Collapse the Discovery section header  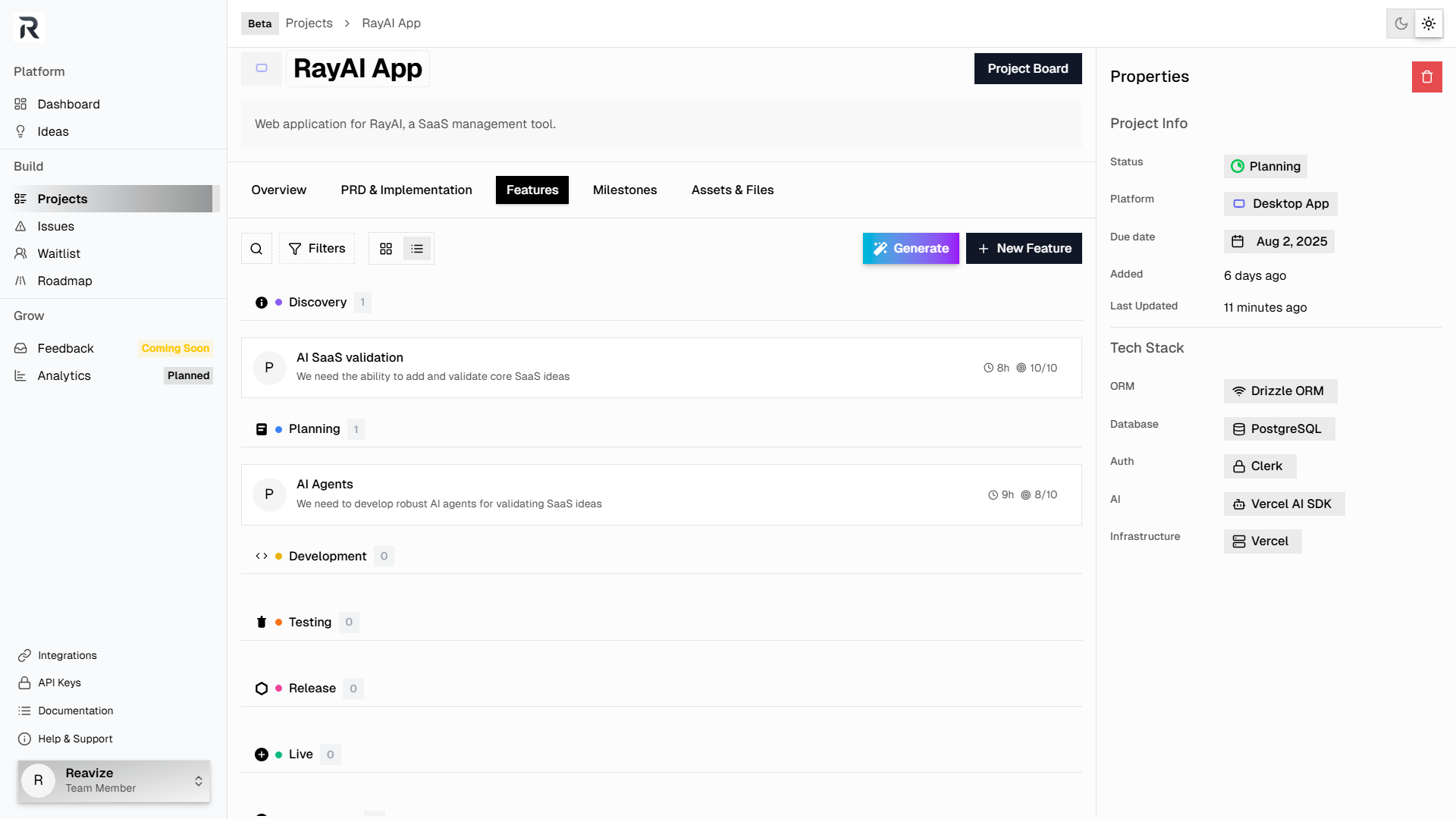tap(318, 302)
